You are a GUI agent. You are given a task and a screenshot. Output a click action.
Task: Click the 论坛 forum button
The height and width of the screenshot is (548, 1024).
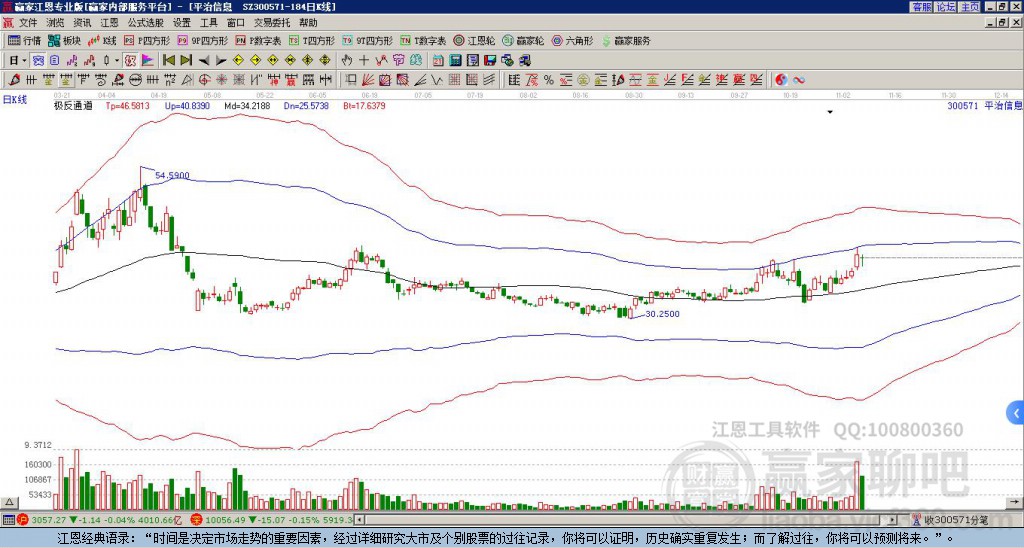pos(945,7)
